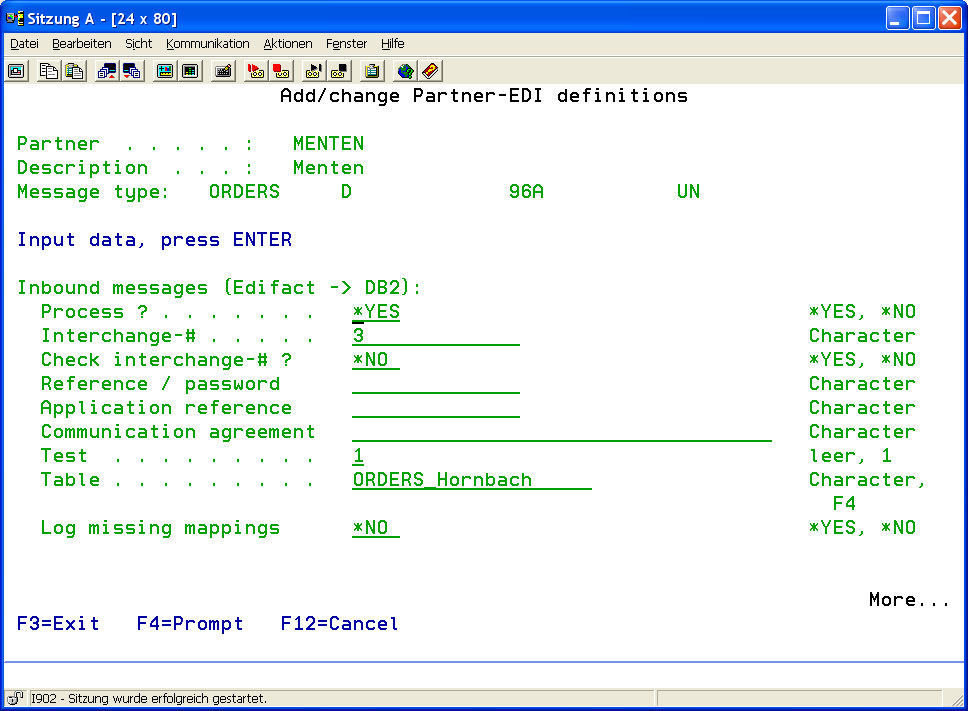The width and height of the screenshot is (968, 711).
Task: Open the Kommunikation menu
Action: pyautogui.click(x=207, y=44)
